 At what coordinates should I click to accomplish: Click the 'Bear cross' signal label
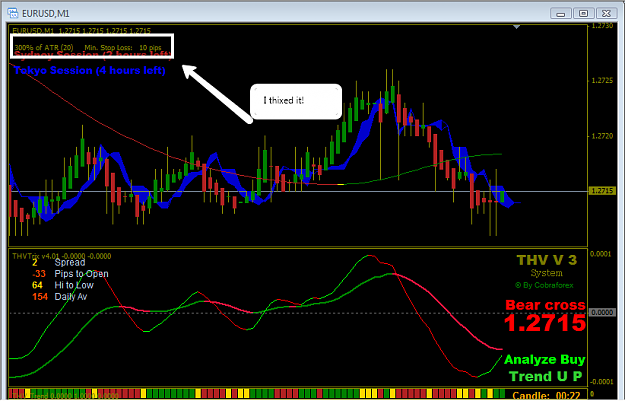pos(545,305)
